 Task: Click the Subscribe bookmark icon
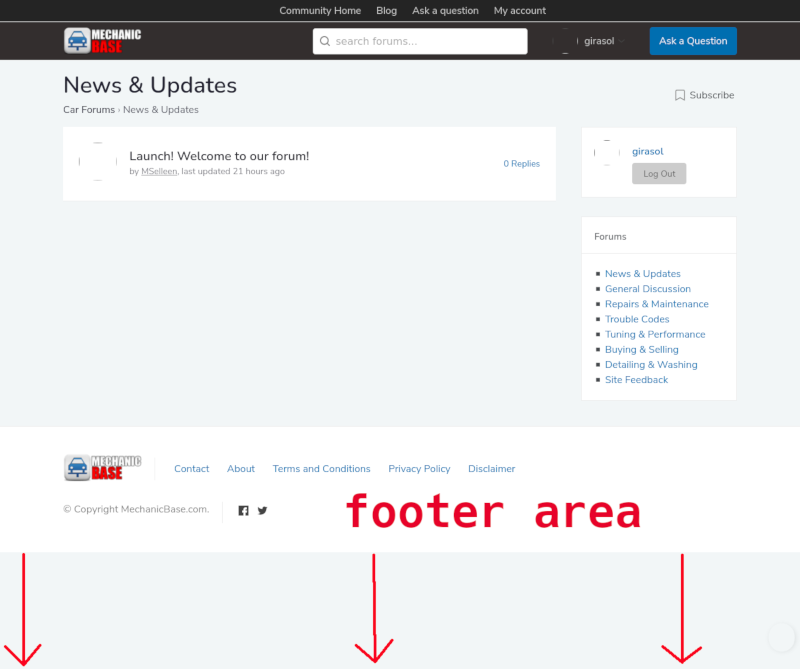pos(680,95)
